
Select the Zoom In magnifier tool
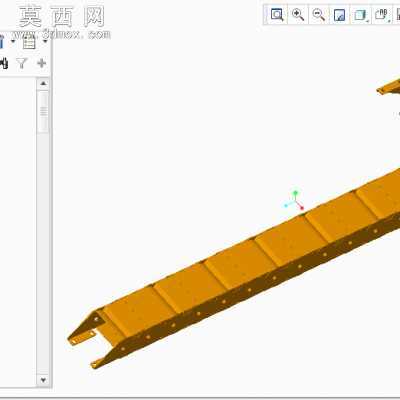[x=298, y=15]
